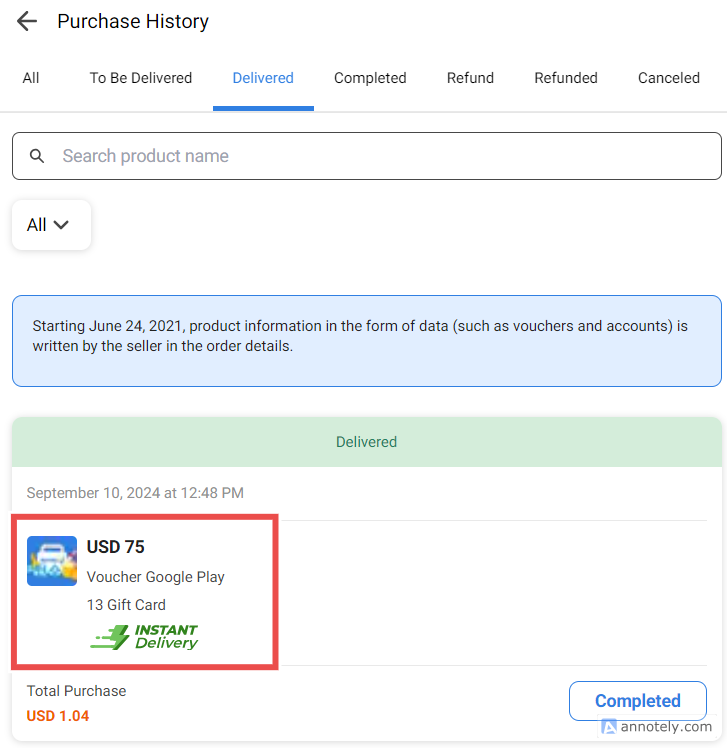
Task: Click the Voucher Google Play text
Action: point(156,577)
